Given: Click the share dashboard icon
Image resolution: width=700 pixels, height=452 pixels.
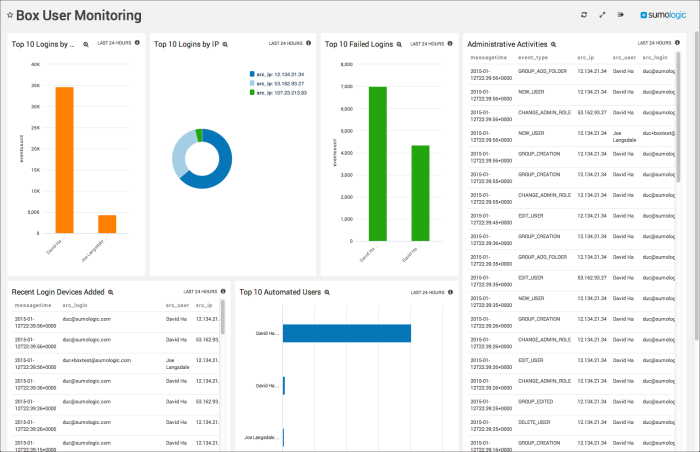Looking at the screenshot, I should (621, 15).
